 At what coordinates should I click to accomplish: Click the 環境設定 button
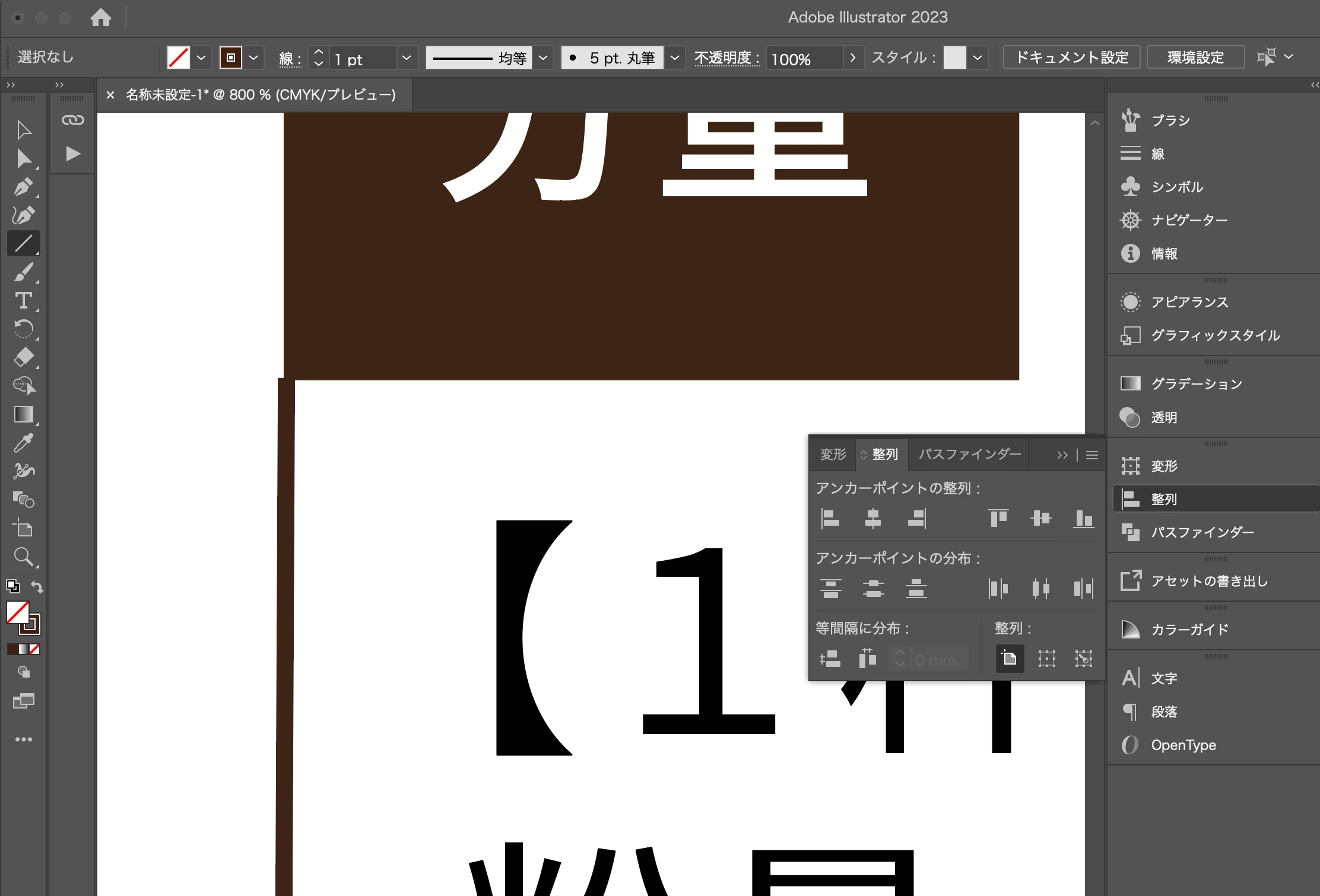pyautogui.click(x=1195, y=58)
